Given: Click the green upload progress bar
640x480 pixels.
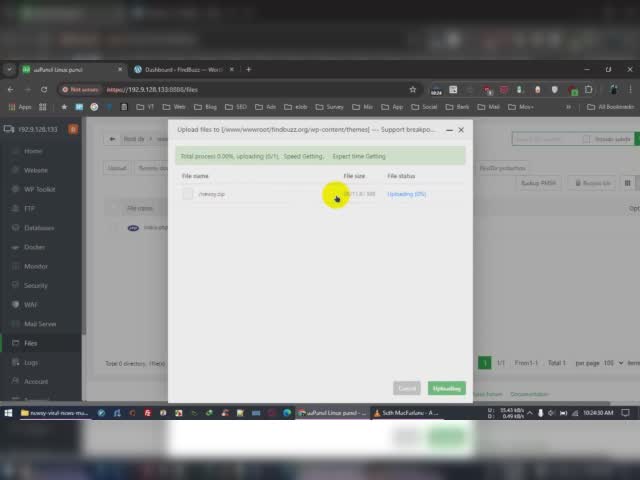Looking at the screenshot, I should click(320, 156).
